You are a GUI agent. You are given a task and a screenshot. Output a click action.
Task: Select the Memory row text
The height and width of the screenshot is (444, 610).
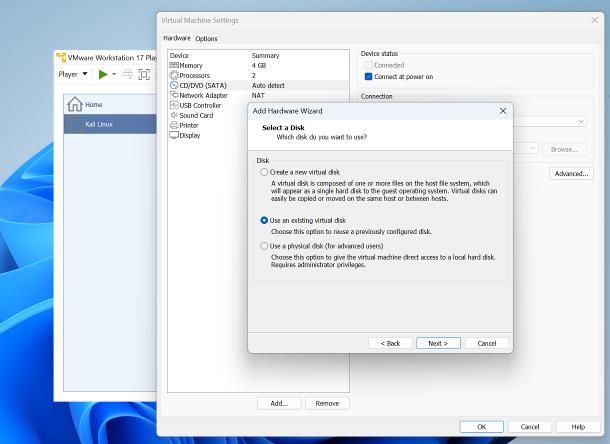click(191, 65)
